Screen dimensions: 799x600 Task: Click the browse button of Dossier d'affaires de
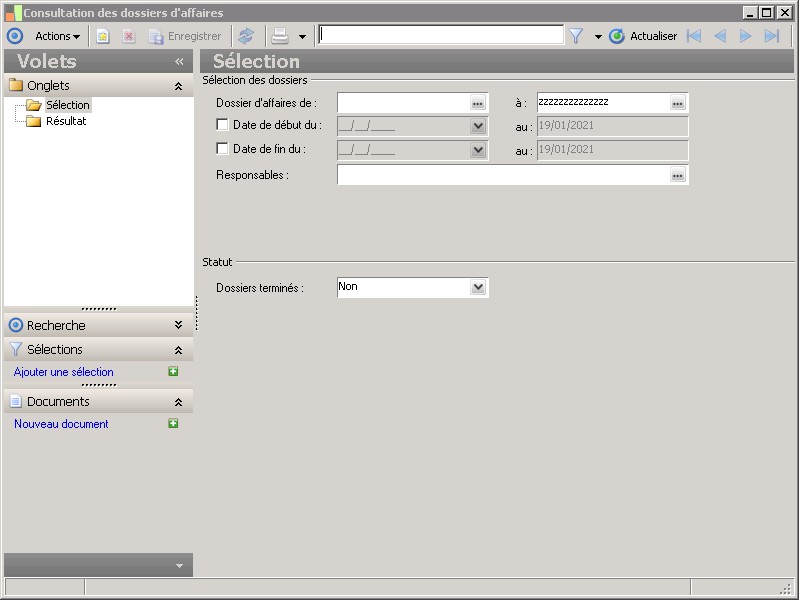pos(477,103)
